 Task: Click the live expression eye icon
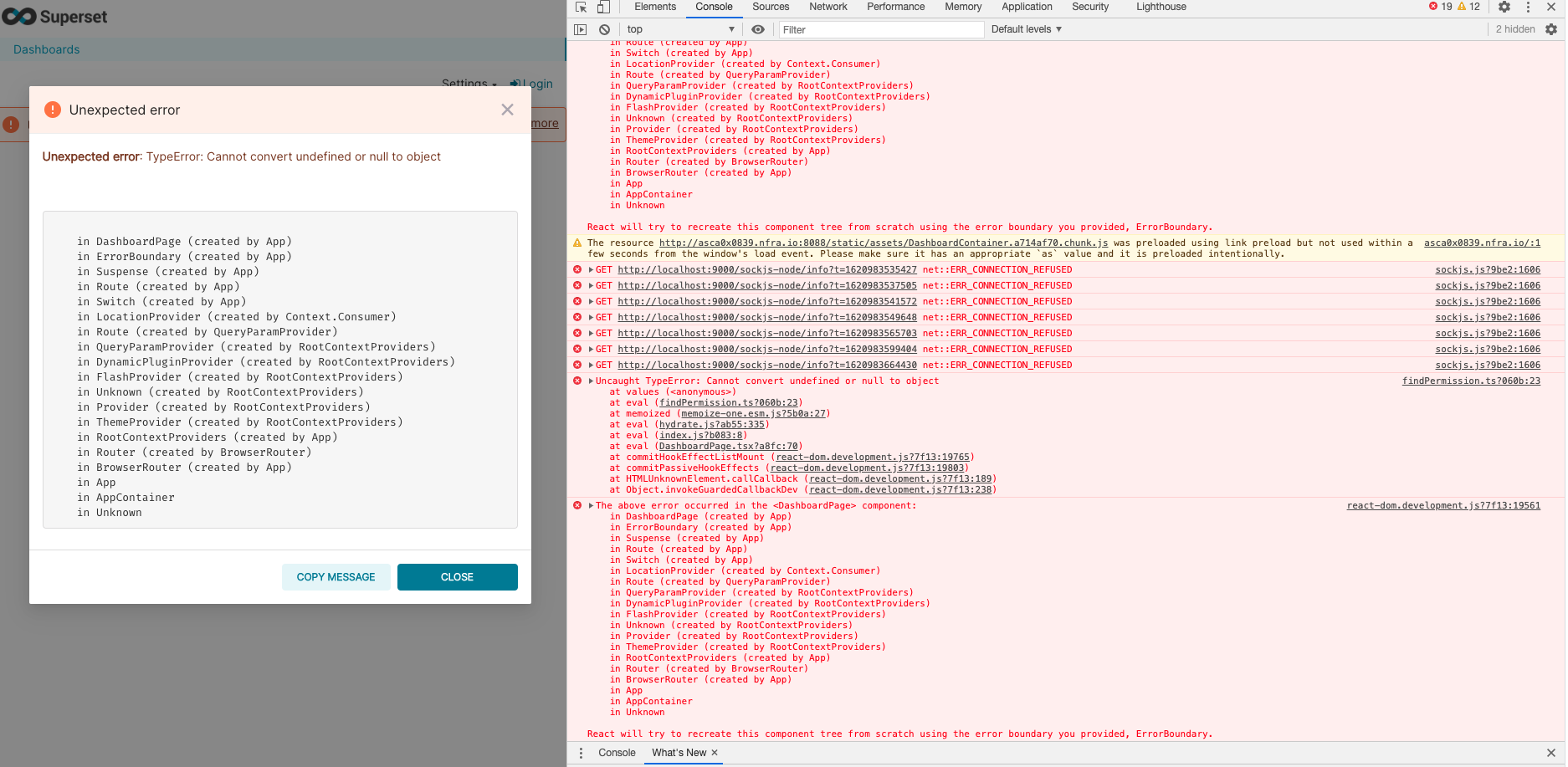click(x=758, y=29)
